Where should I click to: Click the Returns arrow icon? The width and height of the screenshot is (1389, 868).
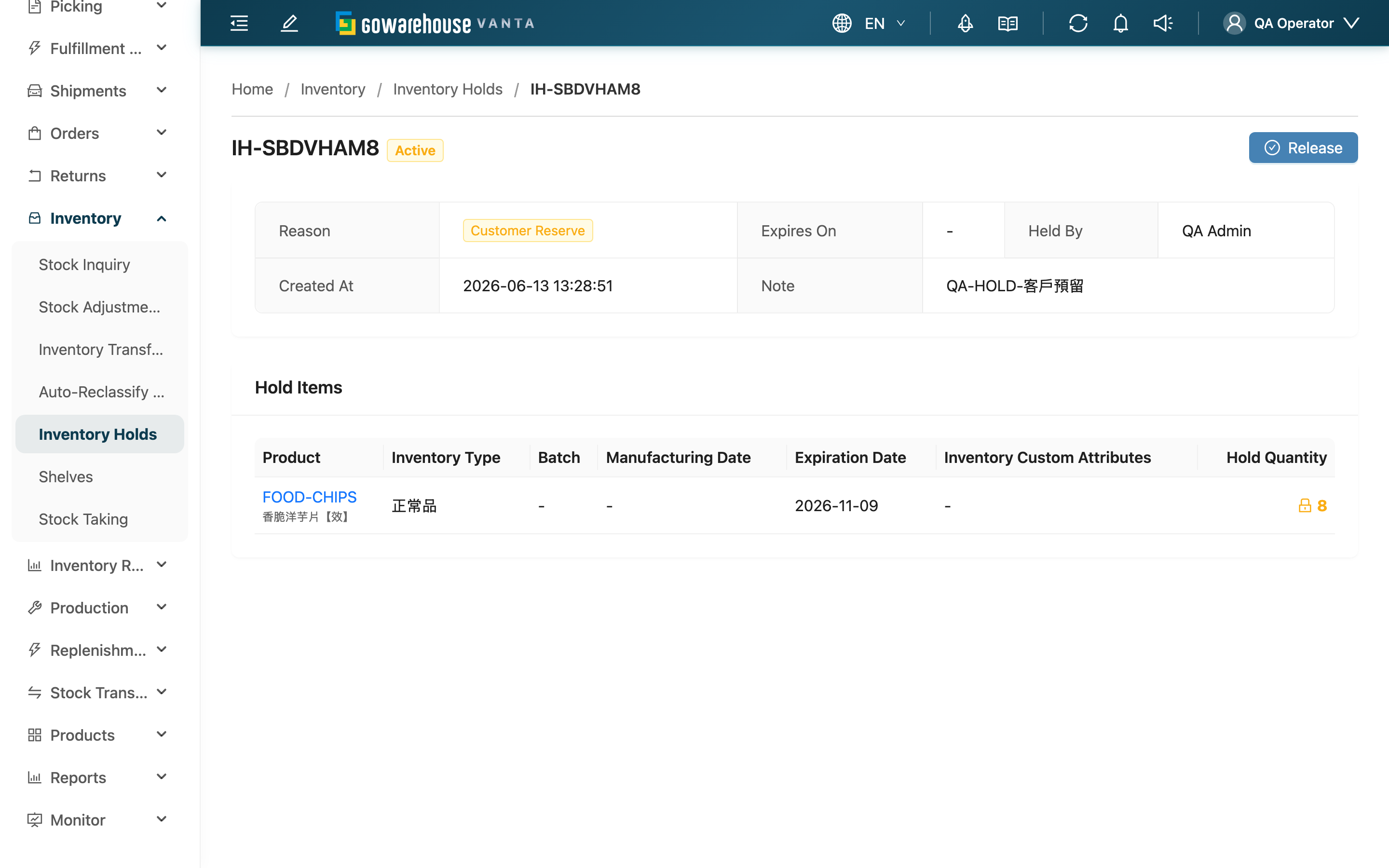point(34,176)
